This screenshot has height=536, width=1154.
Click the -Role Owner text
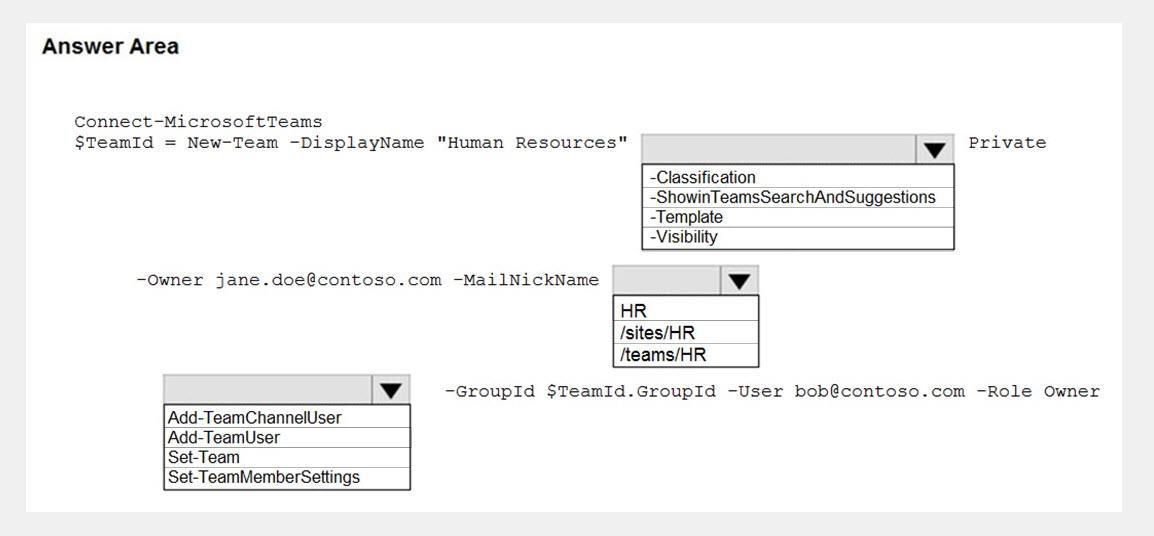click(1038, 392)
